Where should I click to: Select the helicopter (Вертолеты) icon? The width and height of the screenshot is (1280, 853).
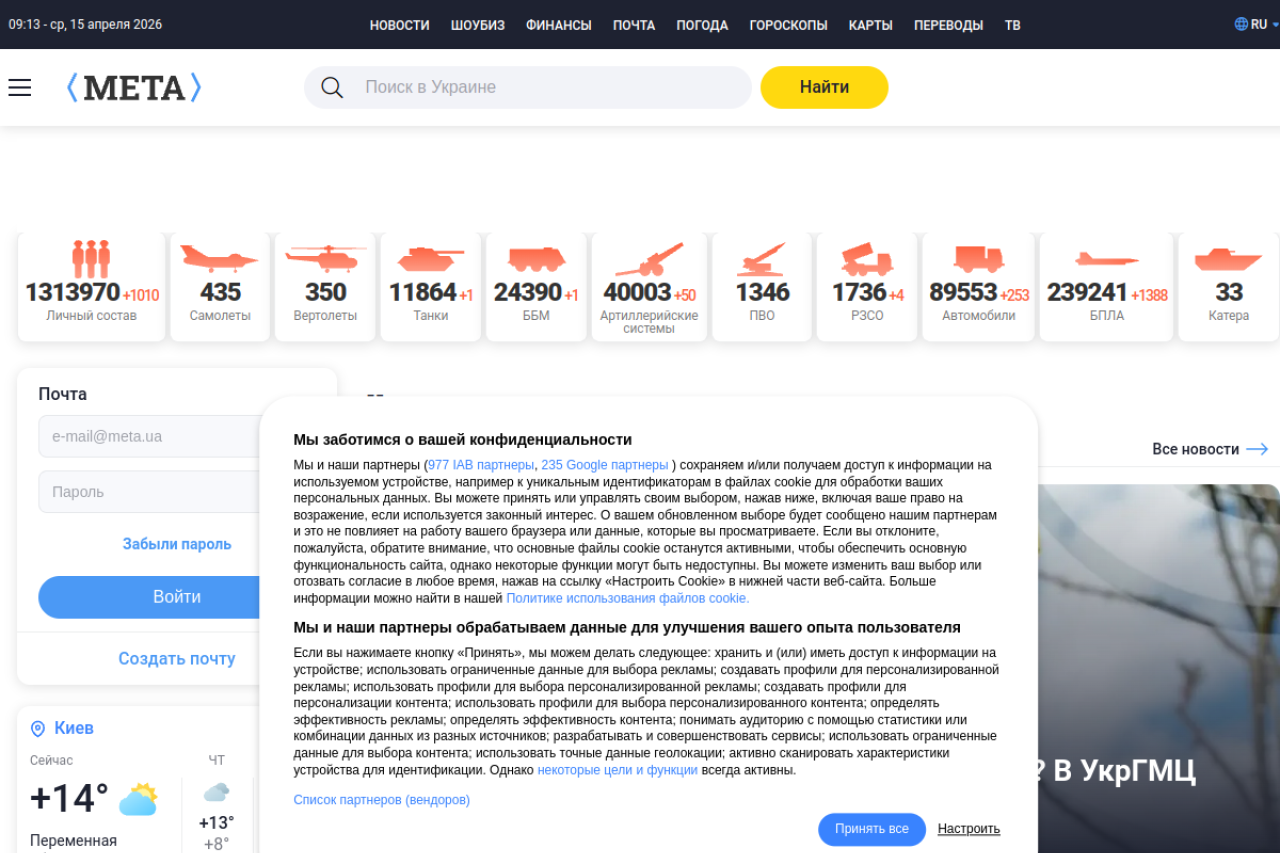pyautogui.click(x=326, y=259)
